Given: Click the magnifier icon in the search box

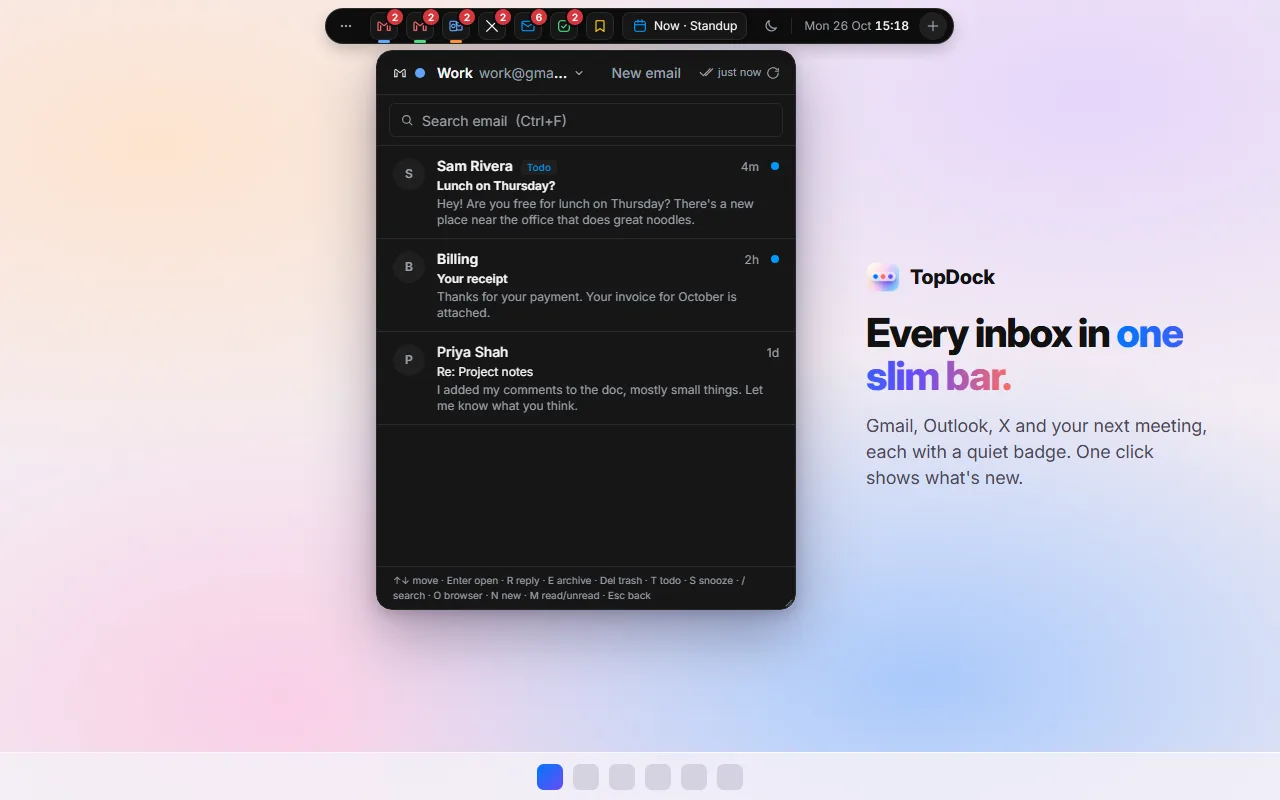Looking at the screenshot, I should pyautogui.click(x=407, y=121).
